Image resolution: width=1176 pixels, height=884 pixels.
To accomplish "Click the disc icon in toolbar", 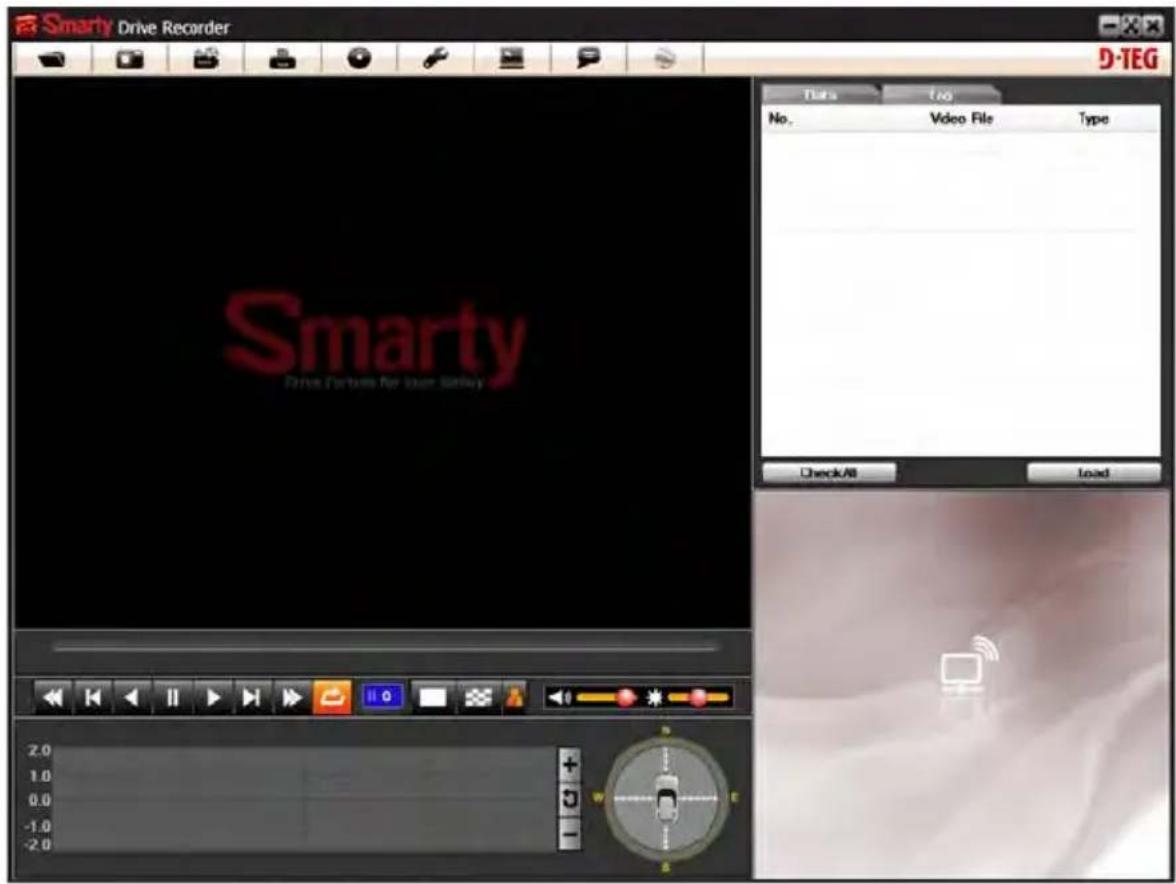I will [x=359, y=59].
